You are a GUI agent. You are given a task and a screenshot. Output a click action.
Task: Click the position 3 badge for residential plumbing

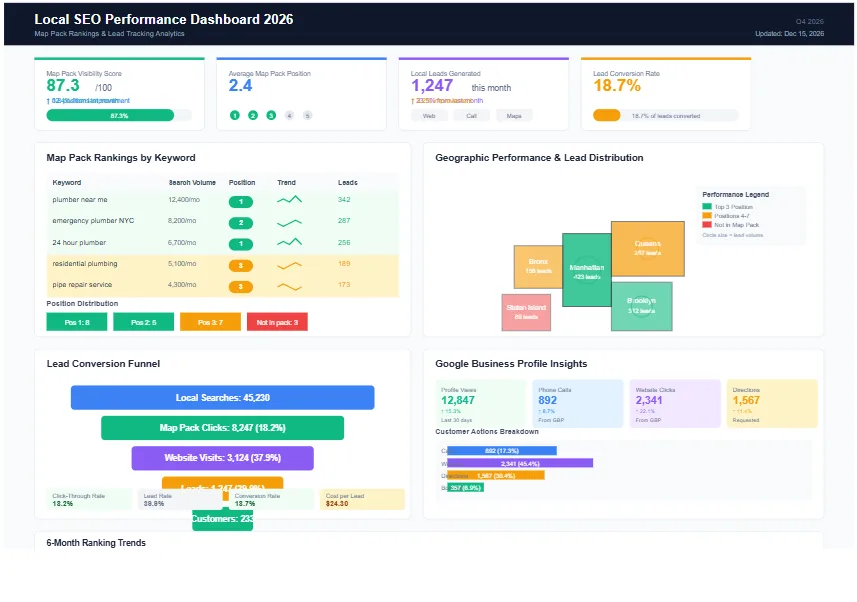coord(241,264)
